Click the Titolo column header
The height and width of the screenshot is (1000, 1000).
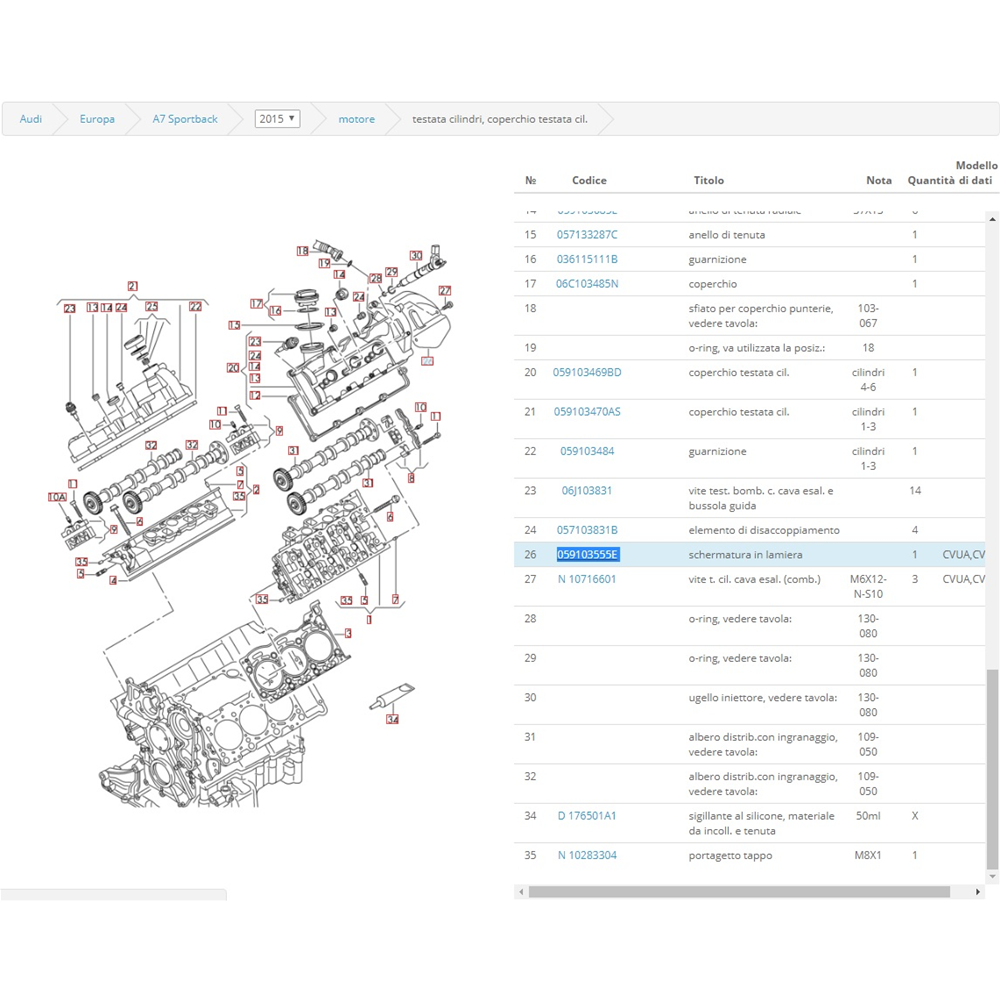pos(709,180)
